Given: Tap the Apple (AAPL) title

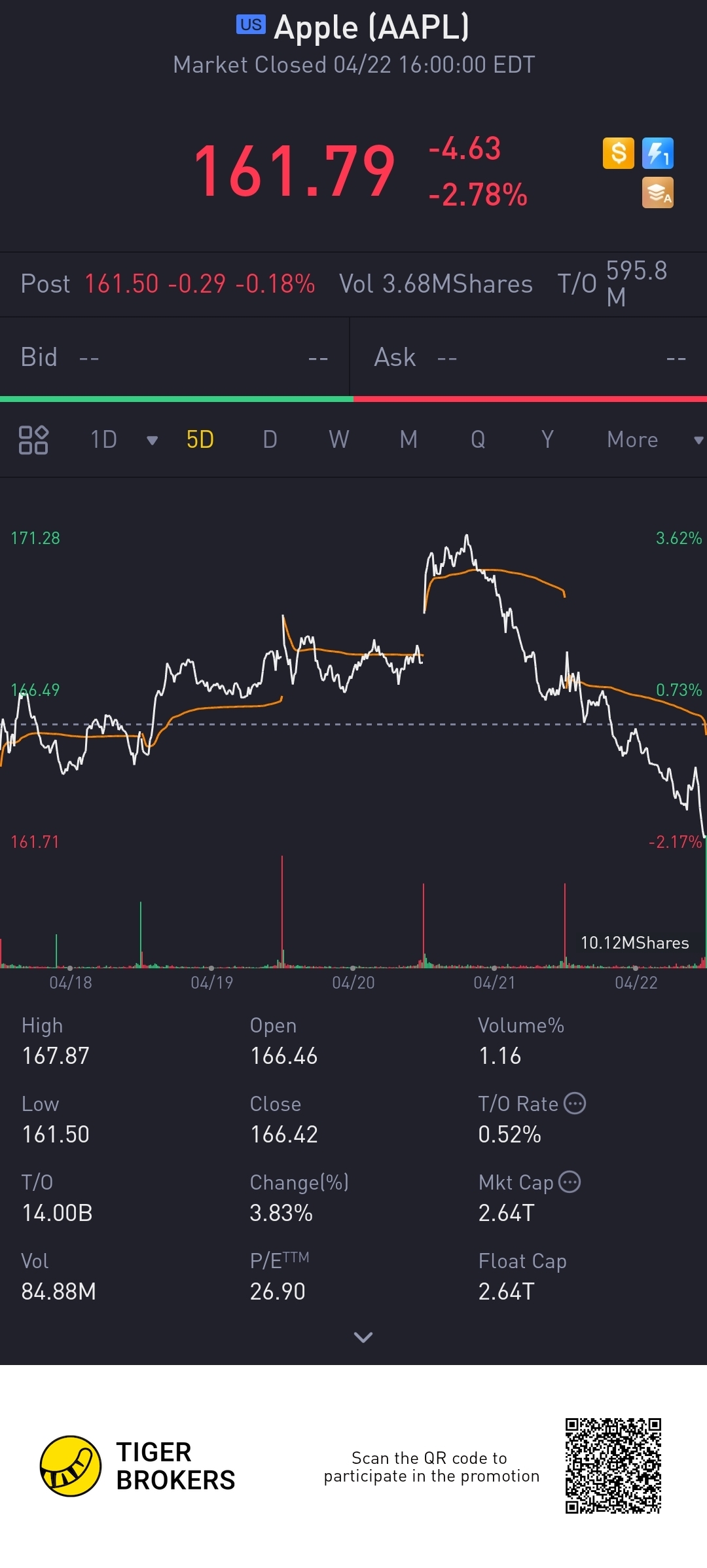Looking at the screenshot, I should tap(371, 27).
